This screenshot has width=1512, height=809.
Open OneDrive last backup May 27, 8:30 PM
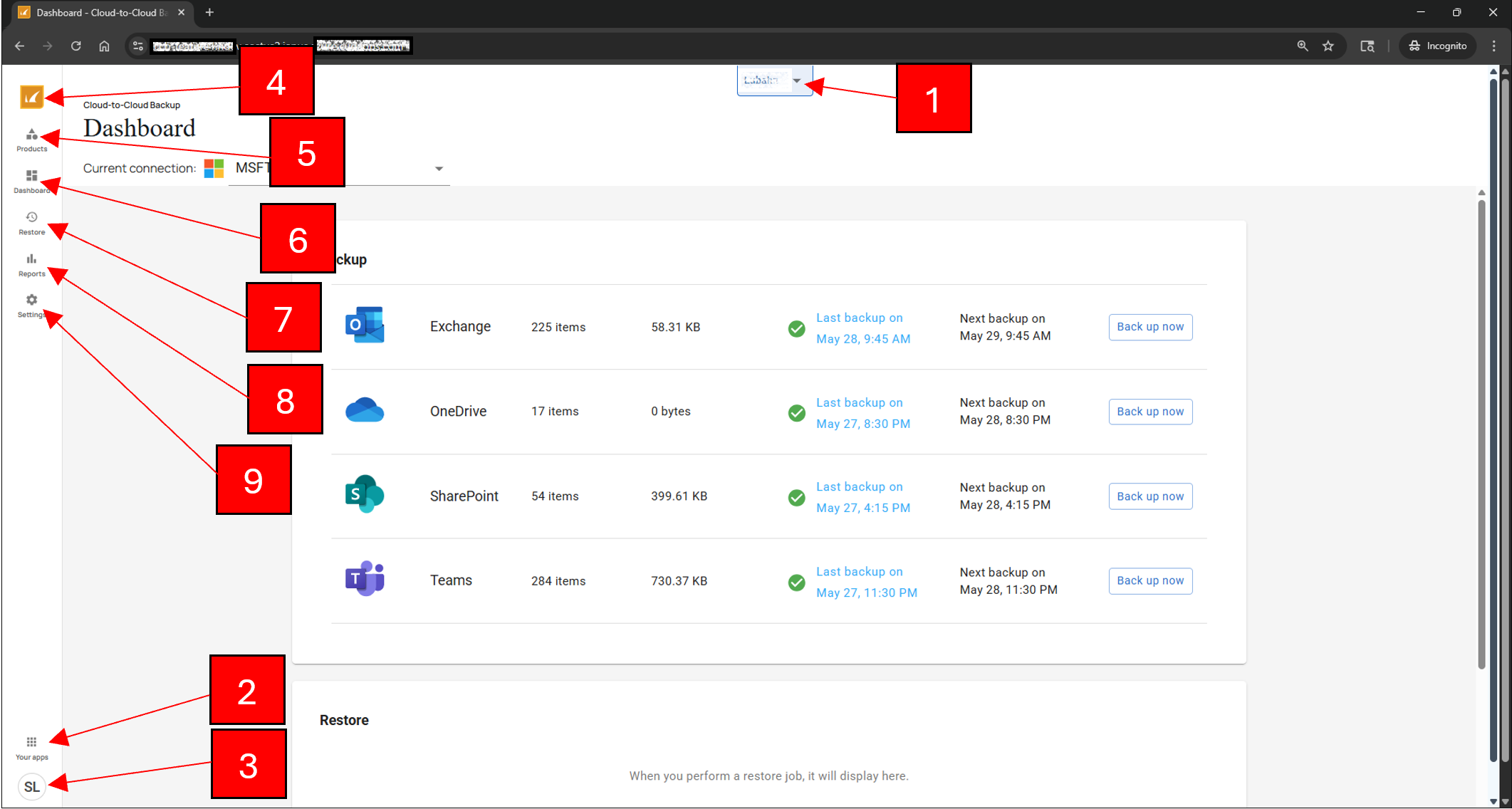[x=863, y=413]
